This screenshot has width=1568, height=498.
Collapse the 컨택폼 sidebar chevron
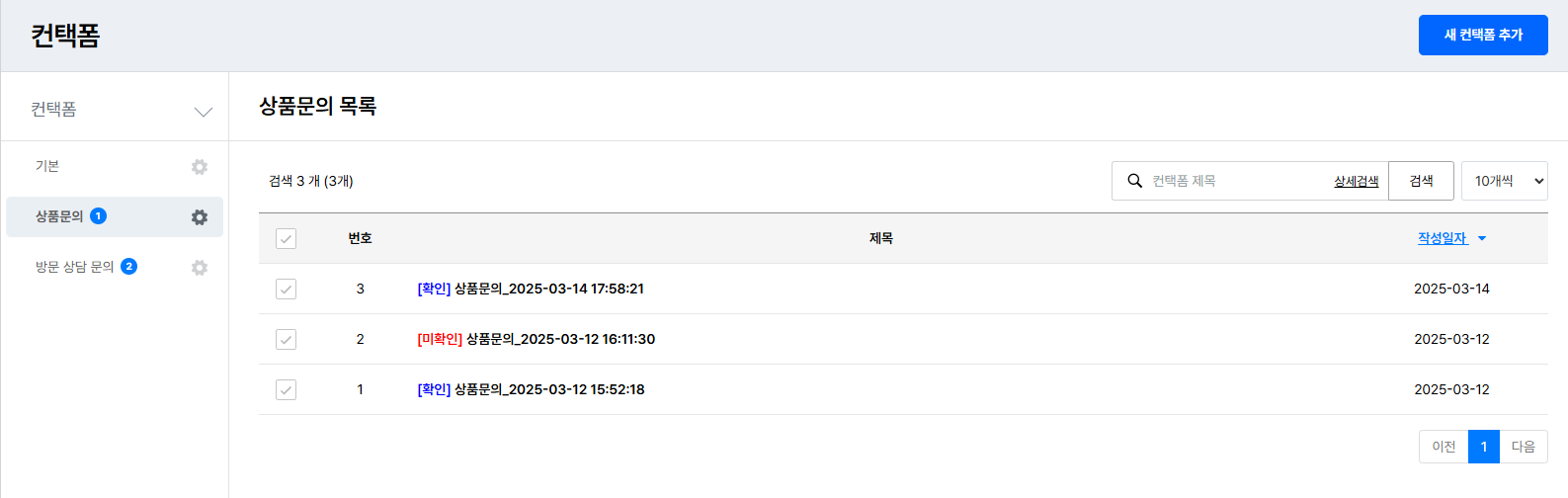click(x=204, y=112)
